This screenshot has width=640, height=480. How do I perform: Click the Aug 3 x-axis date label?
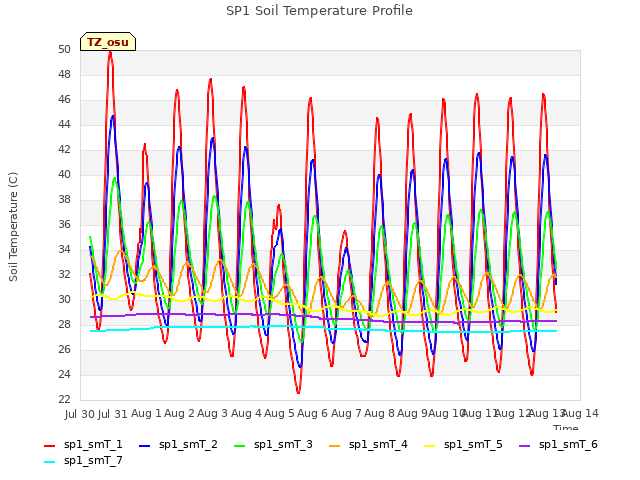pyautogui.click(x=213, y=413)
